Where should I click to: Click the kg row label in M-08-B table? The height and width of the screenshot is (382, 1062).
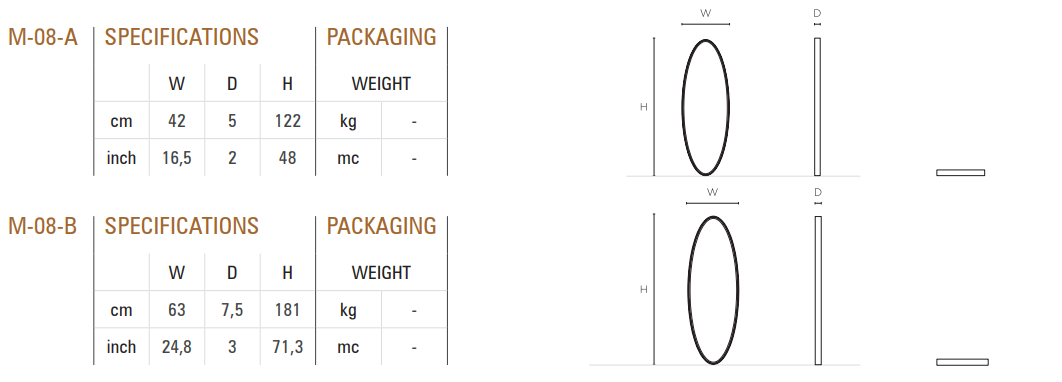point(348,310)
